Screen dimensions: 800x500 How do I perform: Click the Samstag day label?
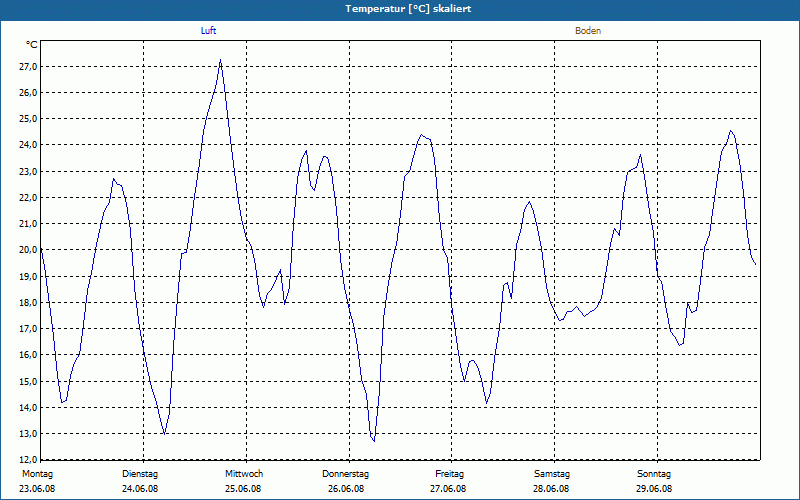552,474
